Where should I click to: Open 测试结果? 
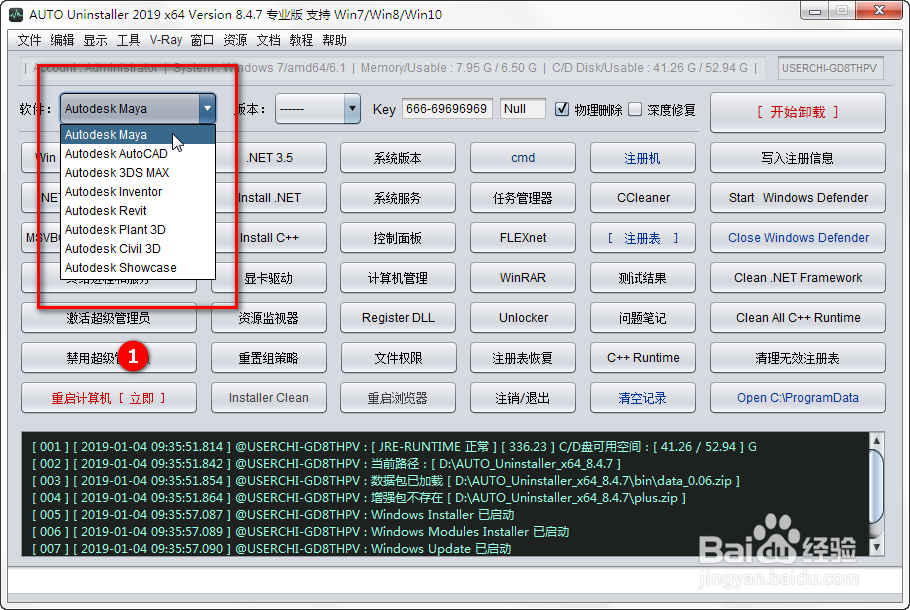[x=642, y=278]
